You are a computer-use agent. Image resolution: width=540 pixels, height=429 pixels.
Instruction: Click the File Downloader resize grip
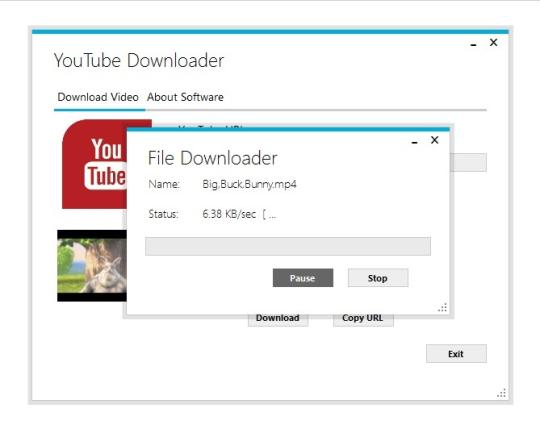[443, 307]
